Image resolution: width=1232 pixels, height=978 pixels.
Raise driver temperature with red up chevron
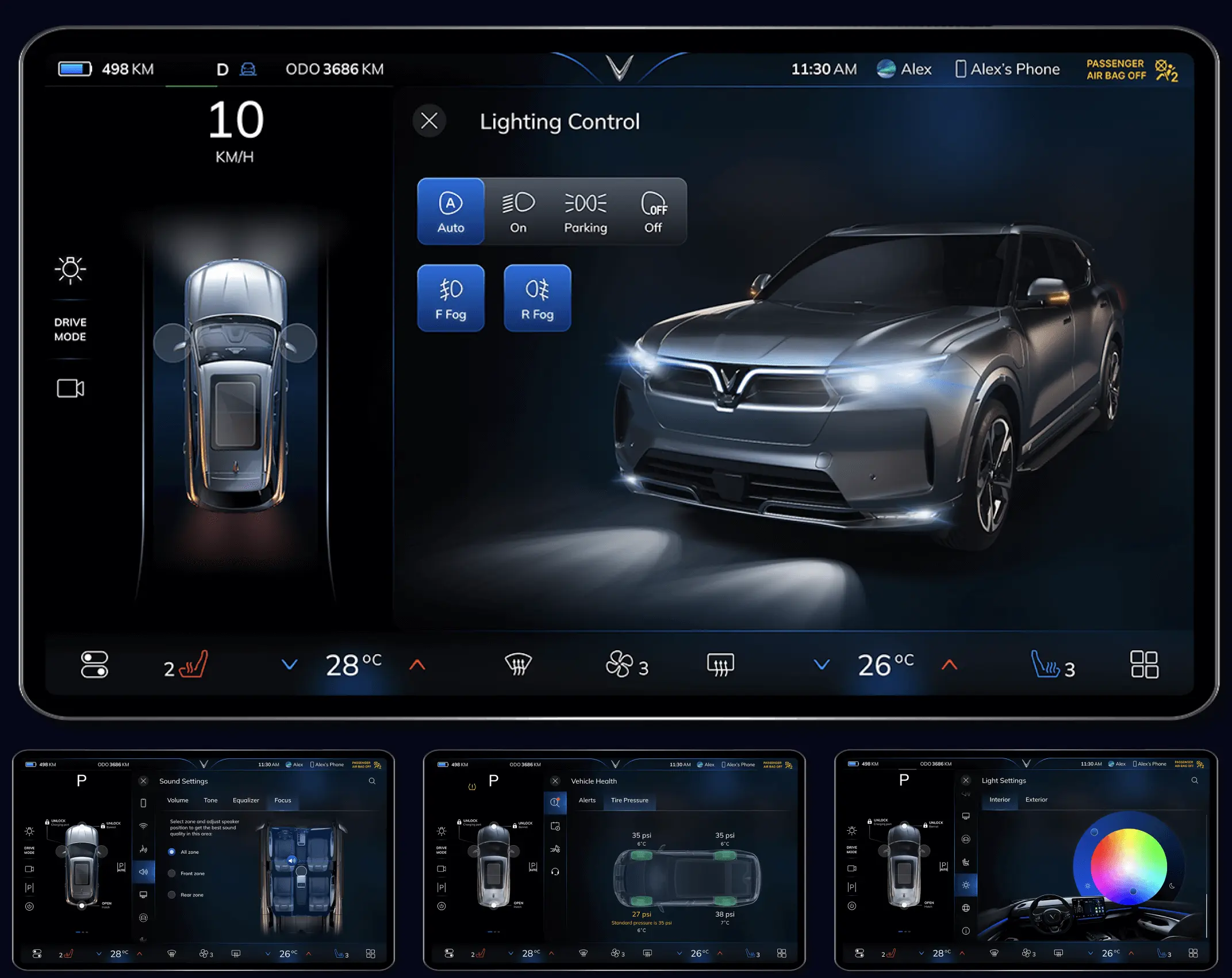[417, 665]
